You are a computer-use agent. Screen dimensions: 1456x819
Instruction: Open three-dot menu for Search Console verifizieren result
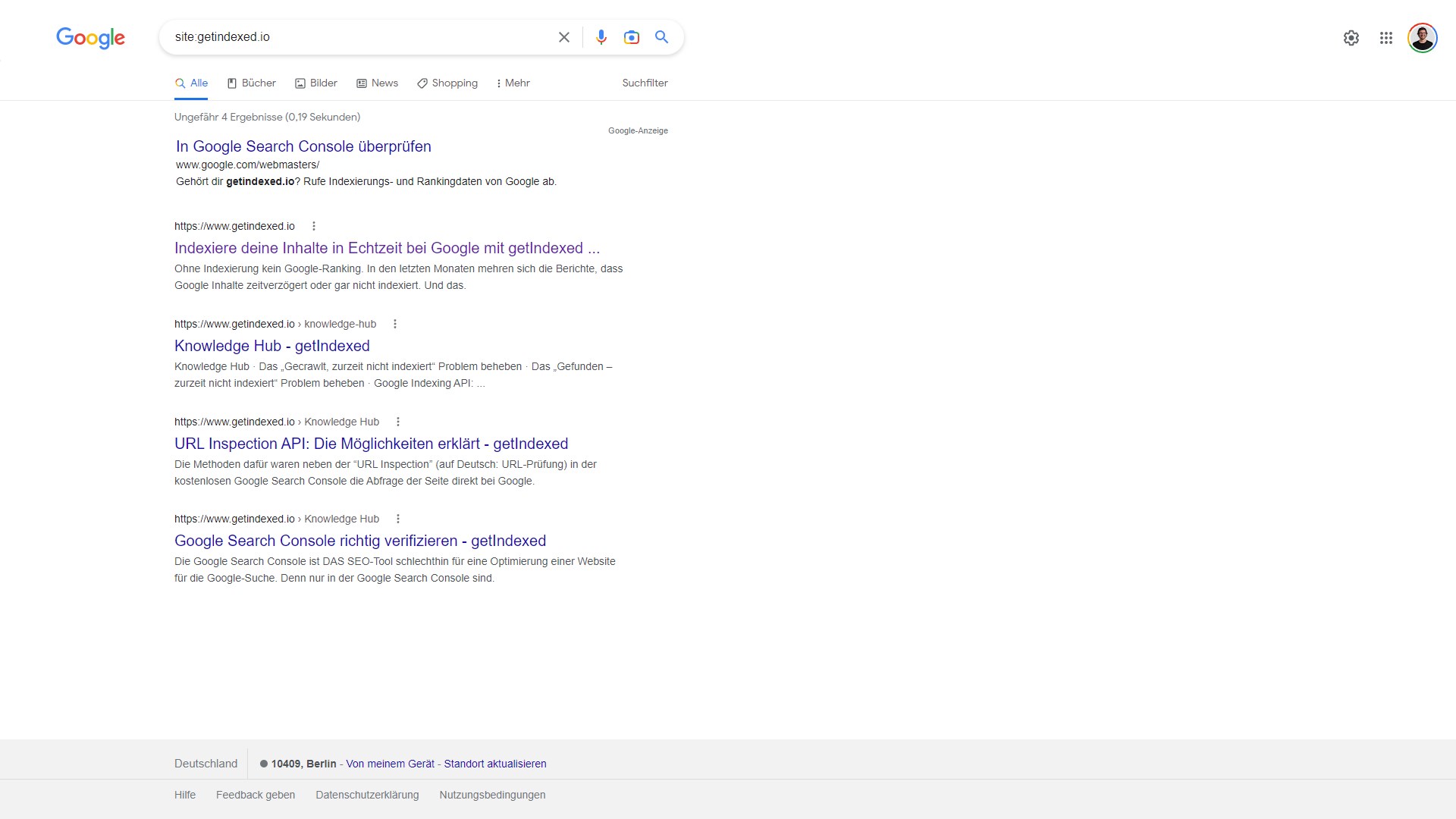[398, 519]
